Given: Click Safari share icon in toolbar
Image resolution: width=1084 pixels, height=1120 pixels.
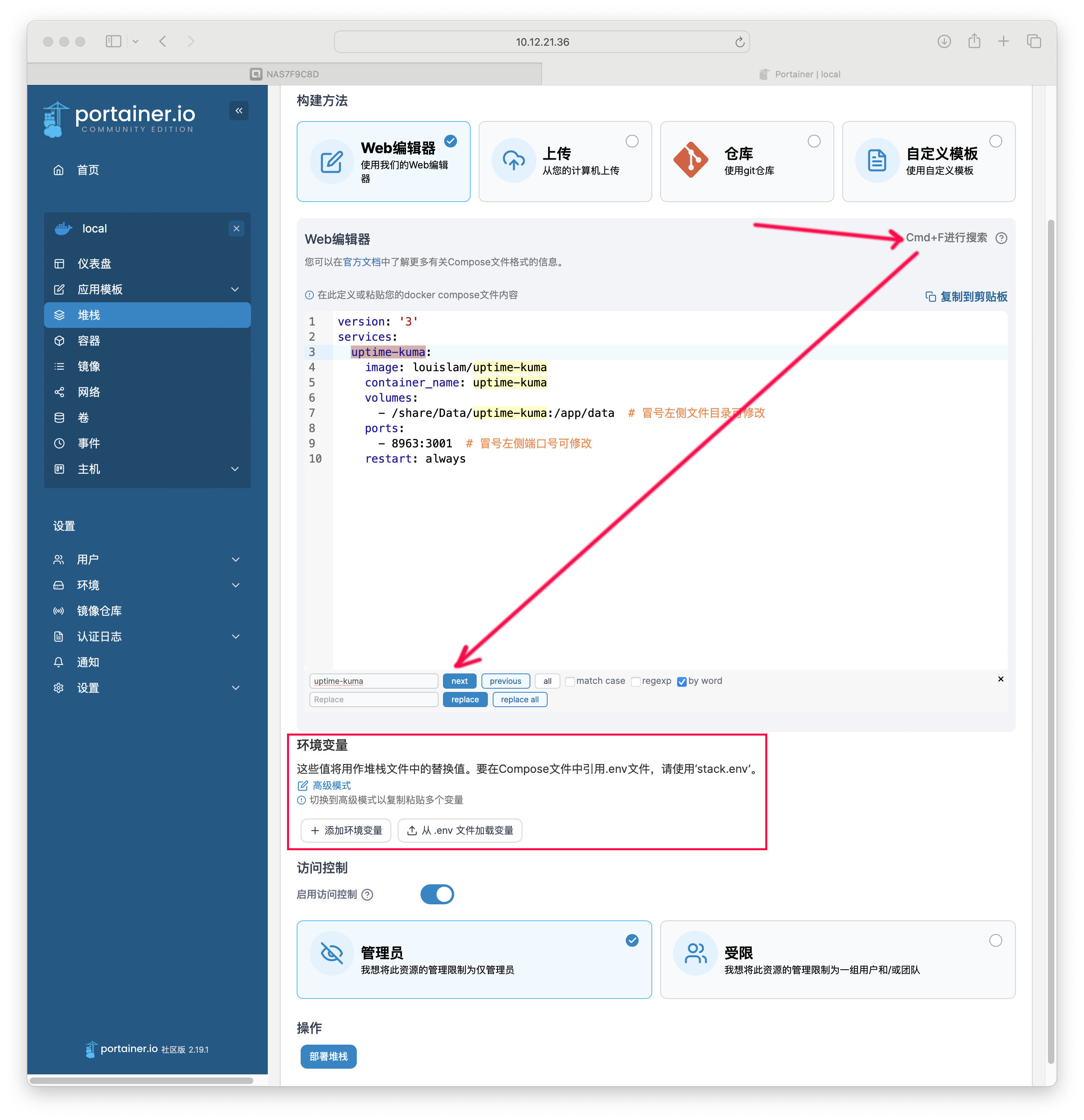Looking at the screenshot, I should (x=974, y=40).
